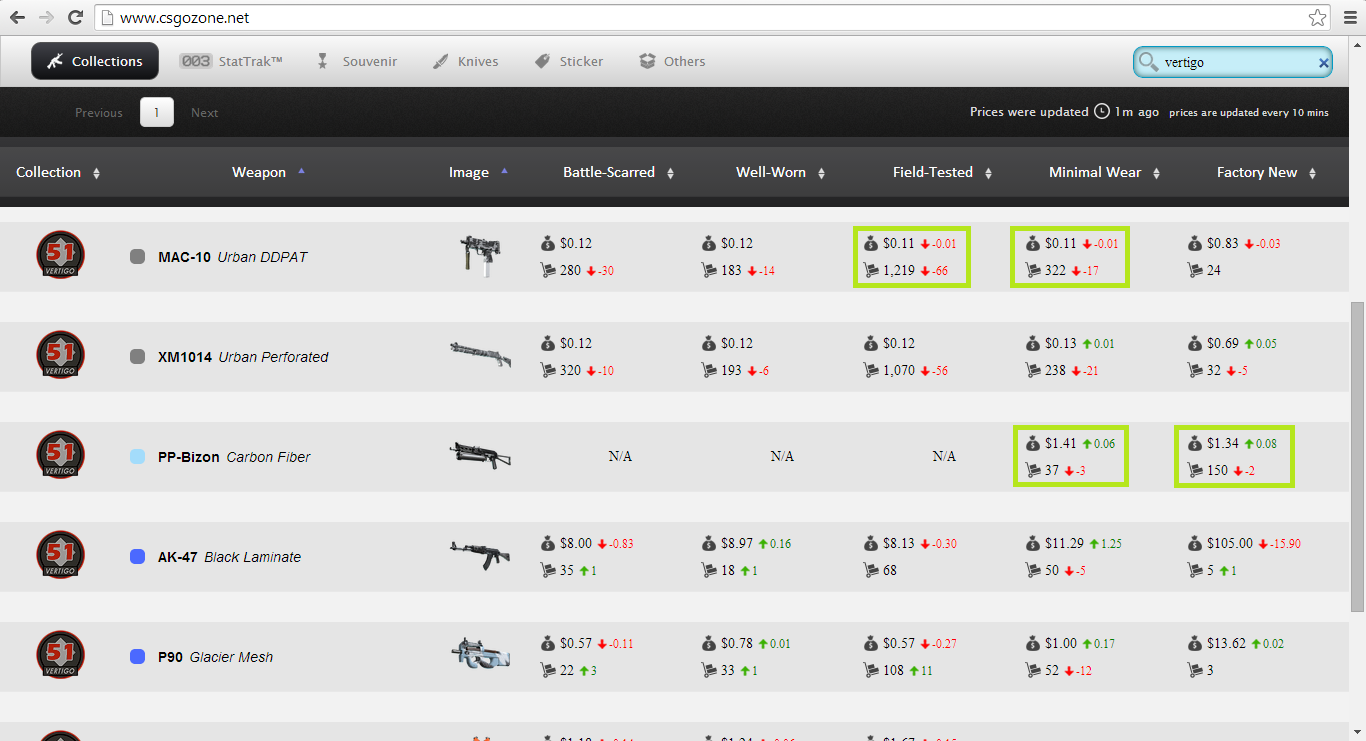1366x741 pixels.
Task: Click the magnifier icon in the search box
Action: click(1148, 62)
